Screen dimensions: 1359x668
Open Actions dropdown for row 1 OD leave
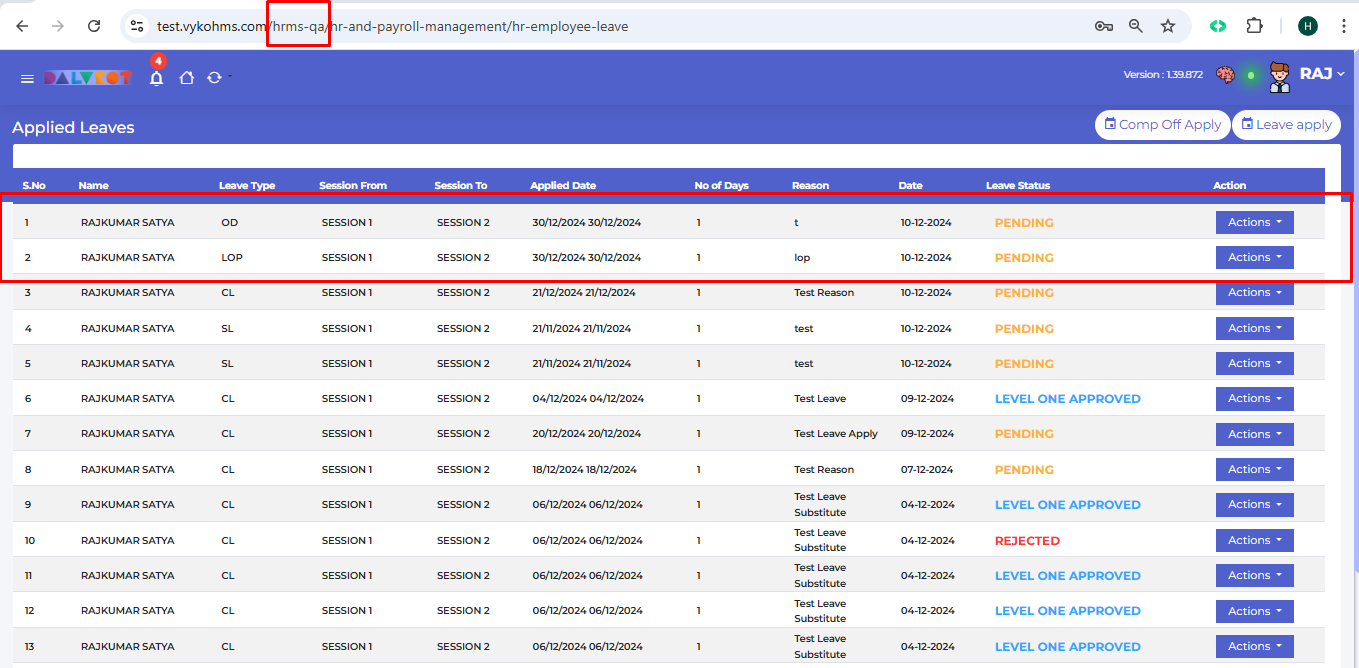1254,222
